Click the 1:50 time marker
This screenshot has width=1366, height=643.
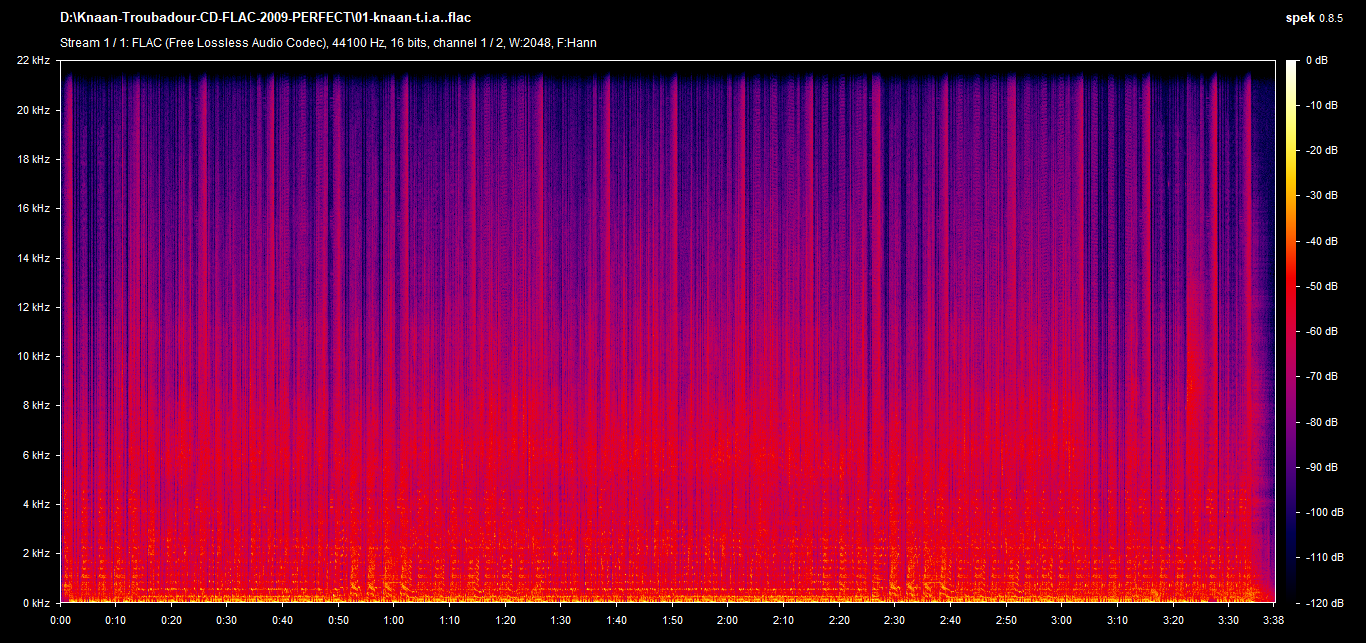672,619
